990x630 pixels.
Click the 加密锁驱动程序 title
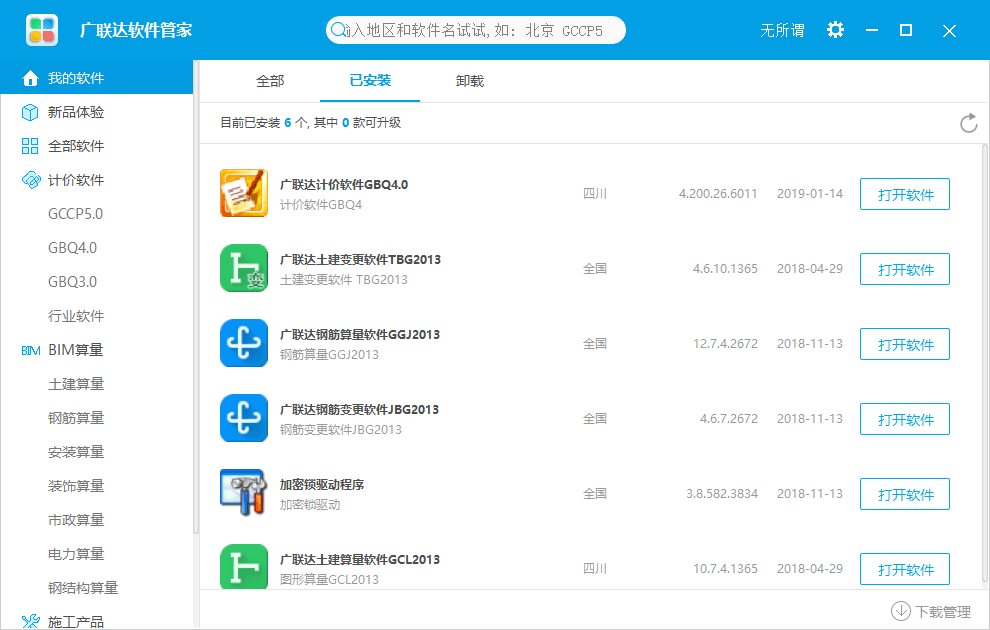322,485
